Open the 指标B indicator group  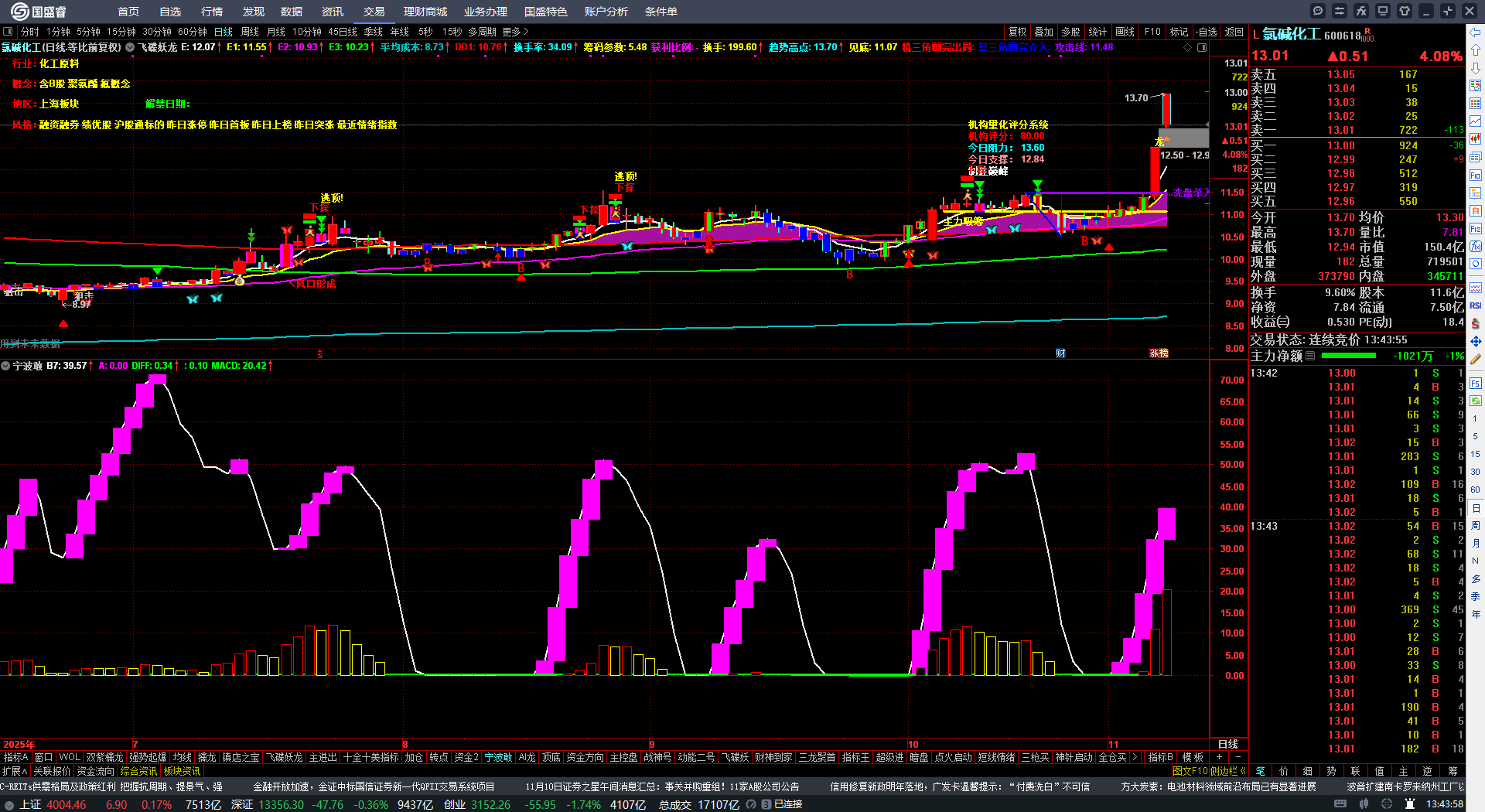1160,757
